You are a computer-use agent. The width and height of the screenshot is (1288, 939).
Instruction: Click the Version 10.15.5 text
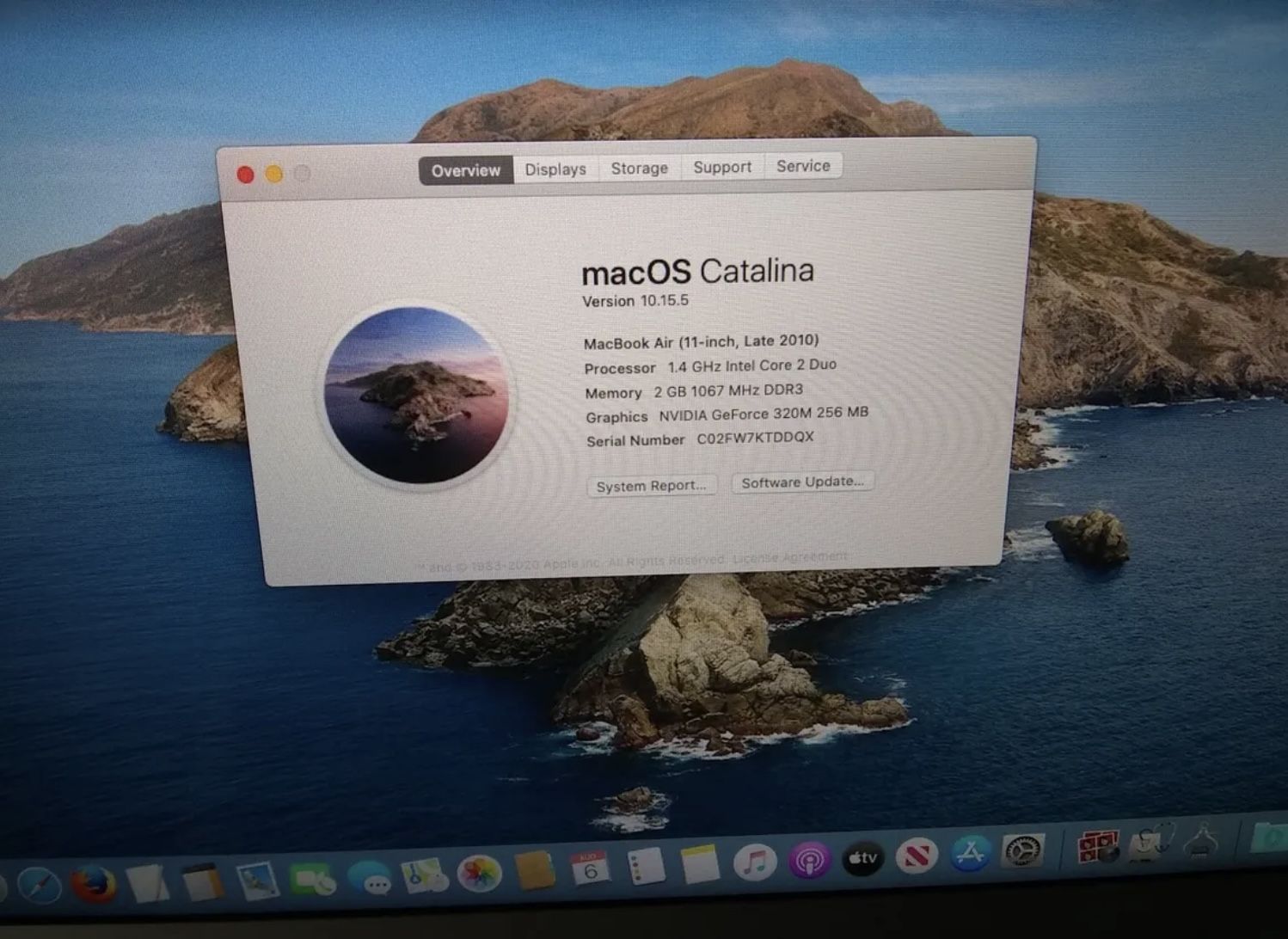pyautogui.click(x=635, y=301)
